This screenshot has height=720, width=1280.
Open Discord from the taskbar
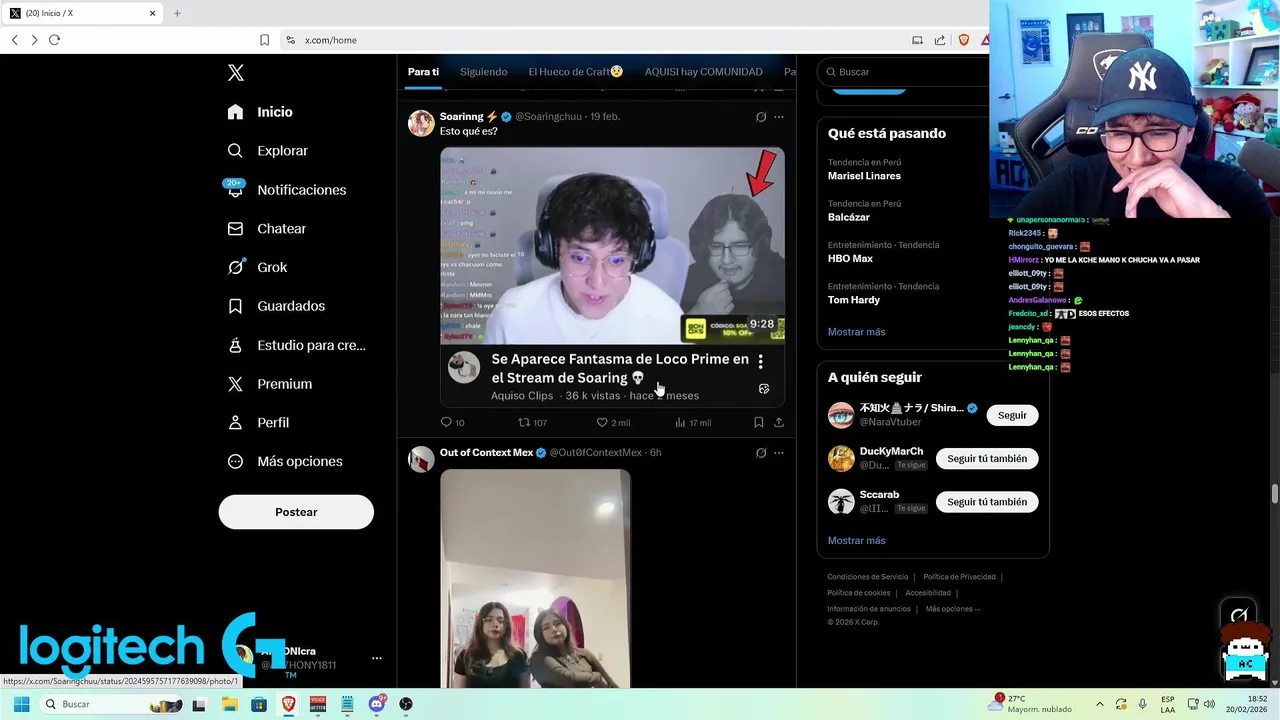(x=377, y=704)
